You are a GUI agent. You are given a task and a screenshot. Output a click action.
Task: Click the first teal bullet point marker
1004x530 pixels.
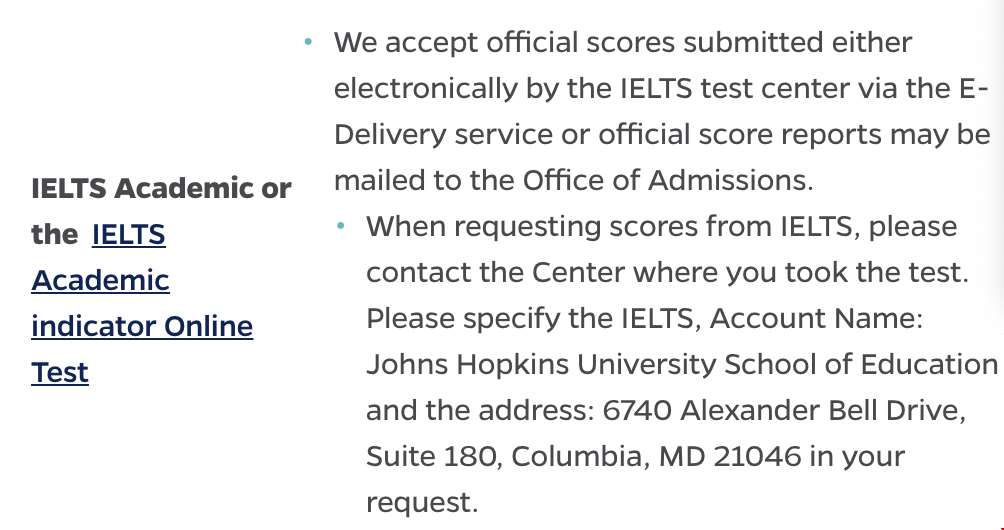309,42
